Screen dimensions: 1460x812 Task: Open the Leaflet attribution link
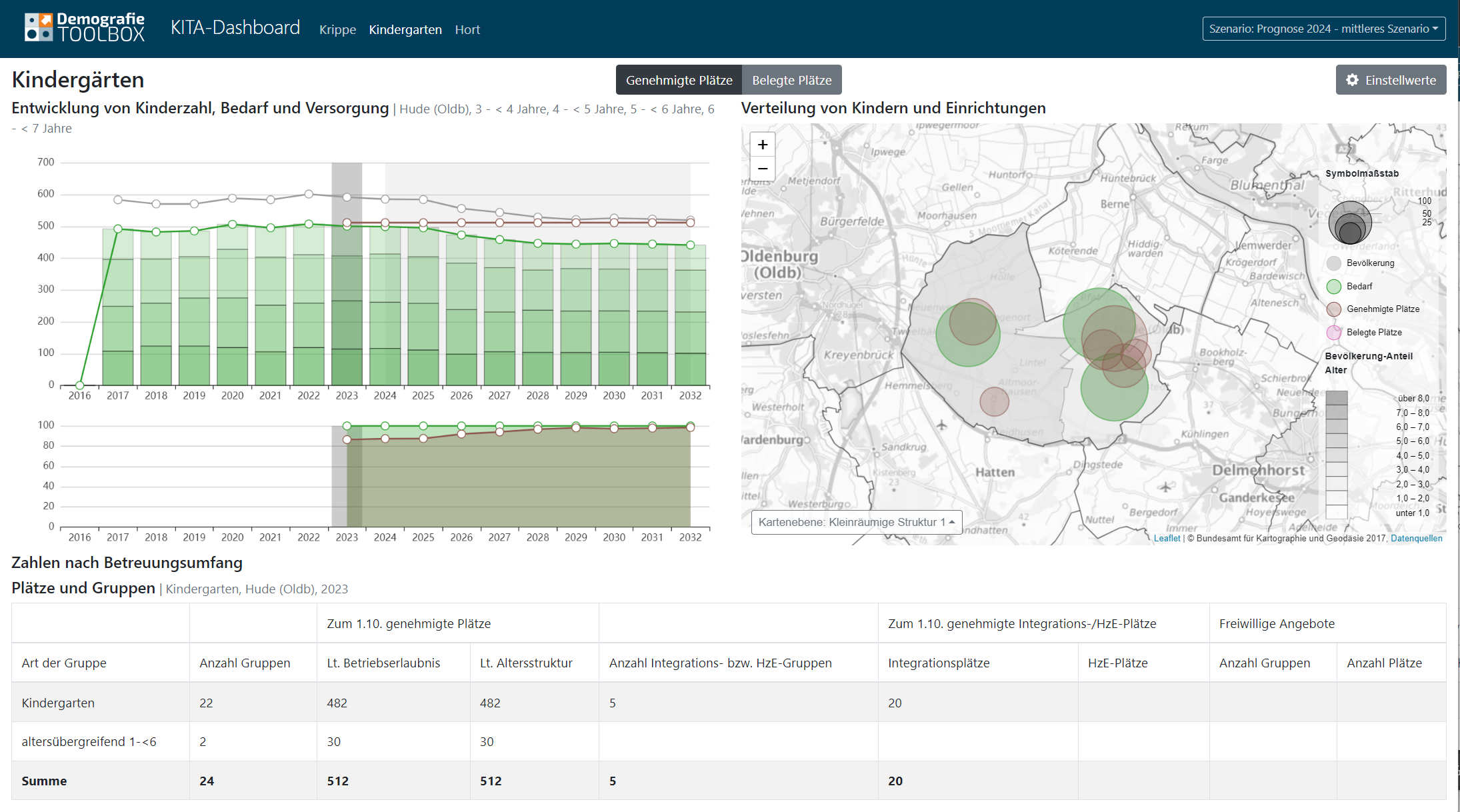(x=1167, y=538)
